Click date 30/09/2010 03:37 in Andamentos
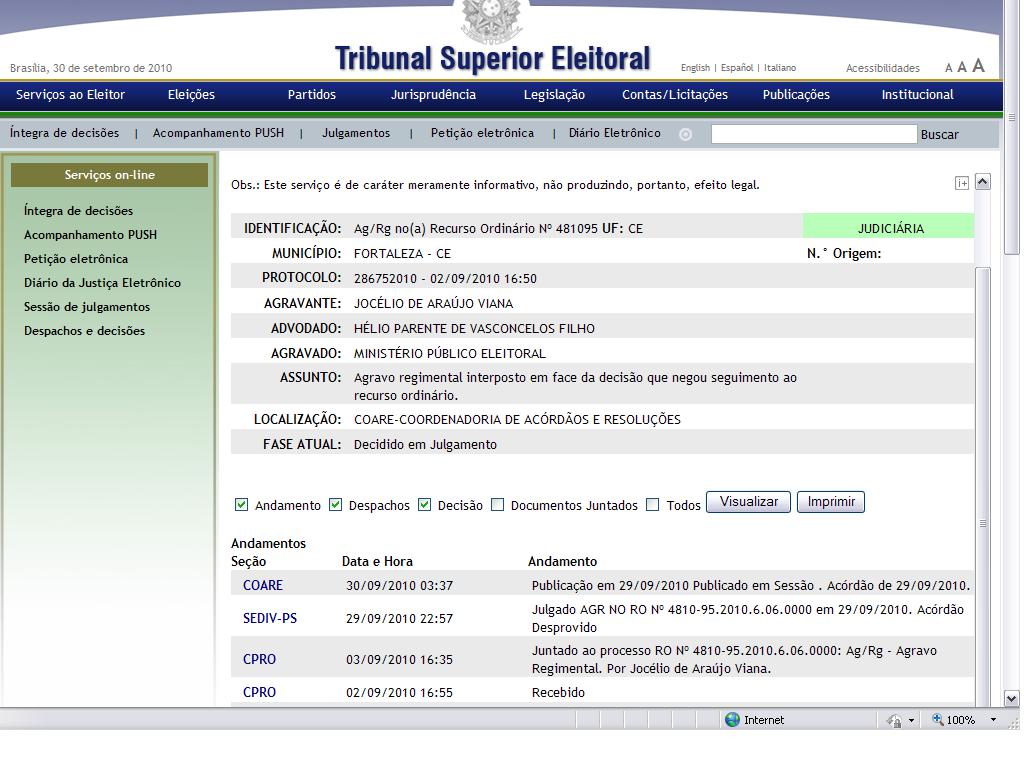This screenshot has width=1024, height=768. click(x=399, y=585)
